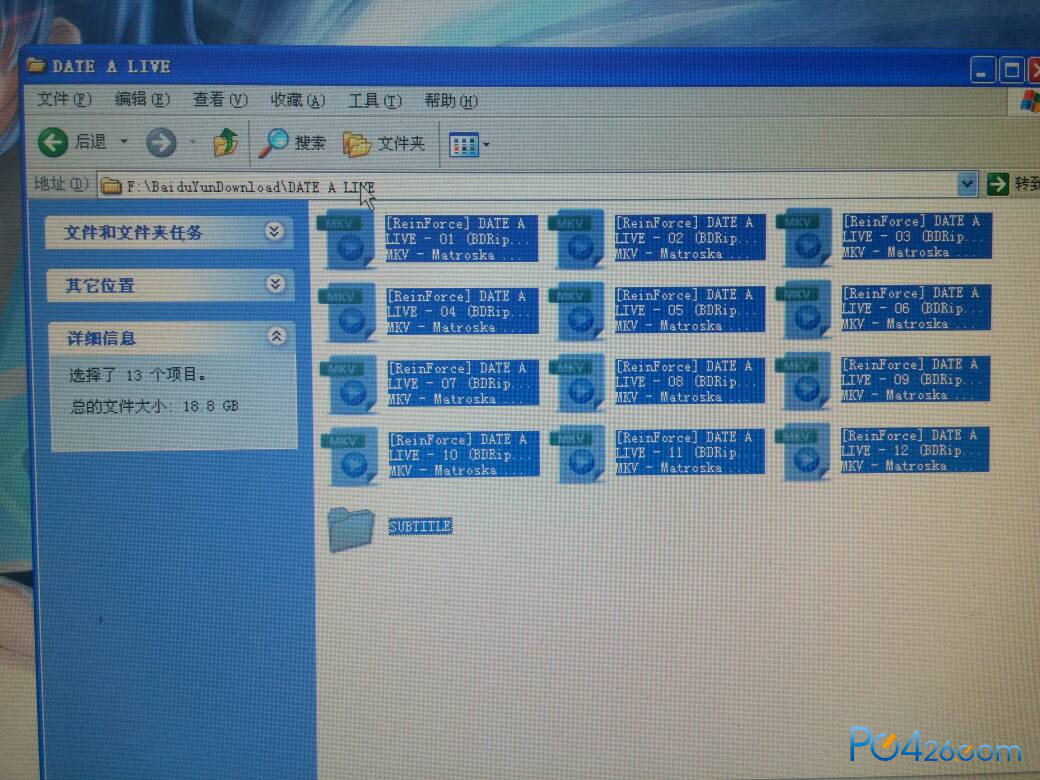Click the 其它位置 header
The height and width of the screenshot is (780, 1040).
[170, 285]
